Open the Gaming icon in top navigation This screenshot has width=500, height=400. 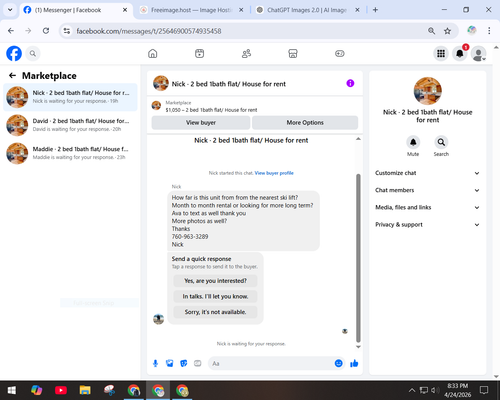[x=340, y=53]
